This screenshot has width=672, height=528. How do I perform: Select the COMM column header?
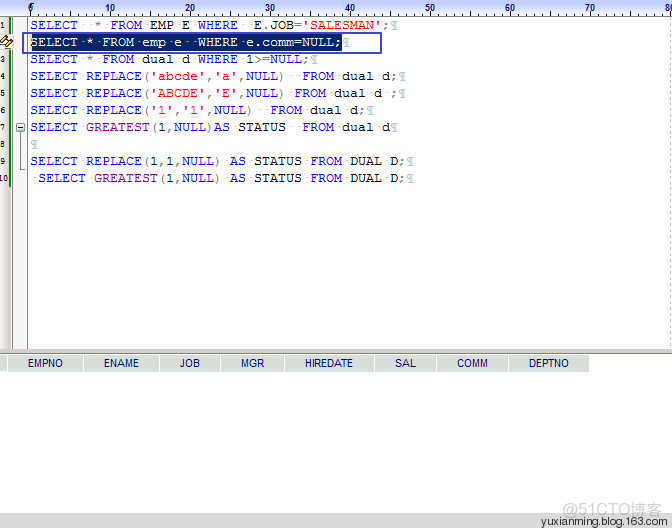point(472,363)
